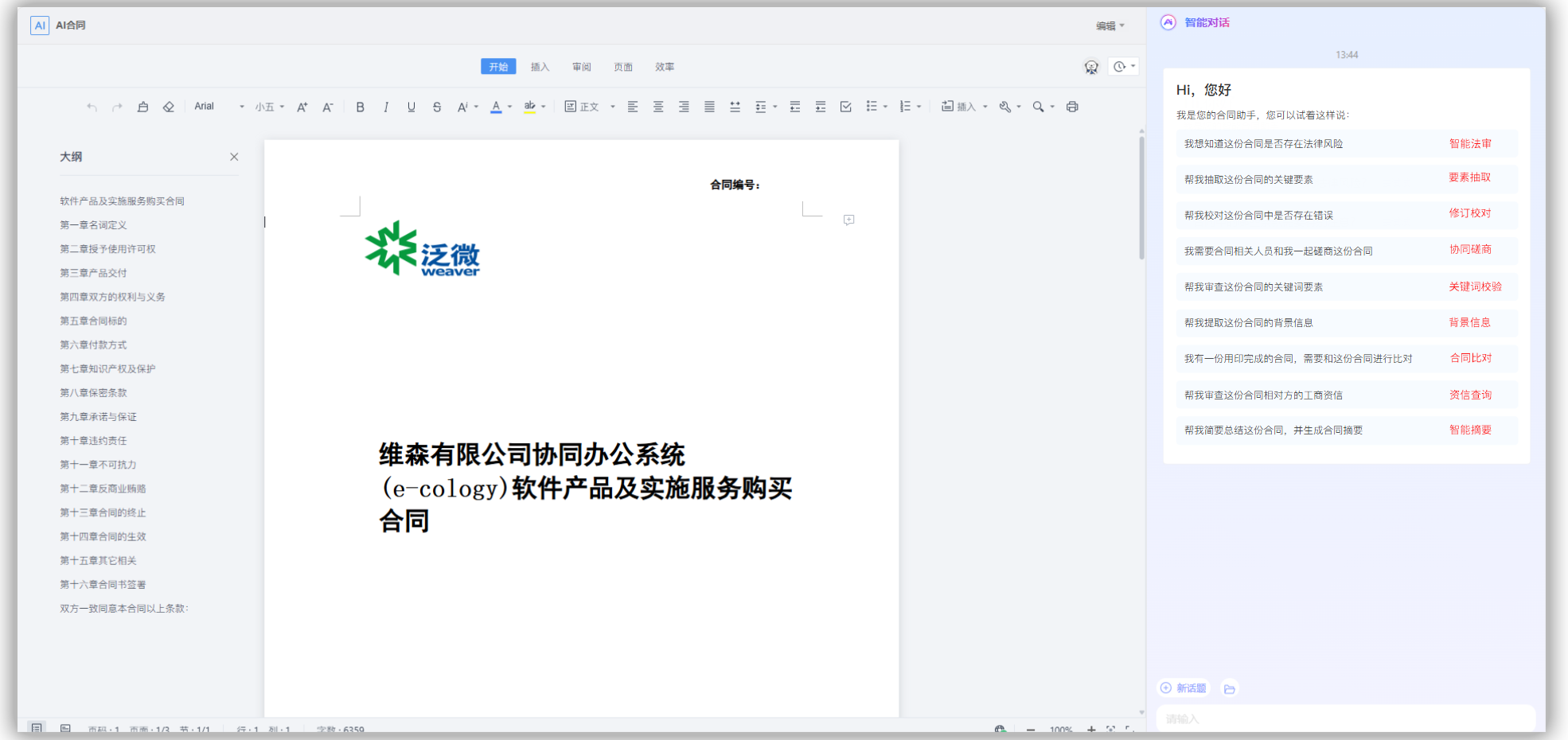This screenshot has width=1568, height=740.
Task: Click the clear formatting eraser icon
Action: click(x=169, y=107)
